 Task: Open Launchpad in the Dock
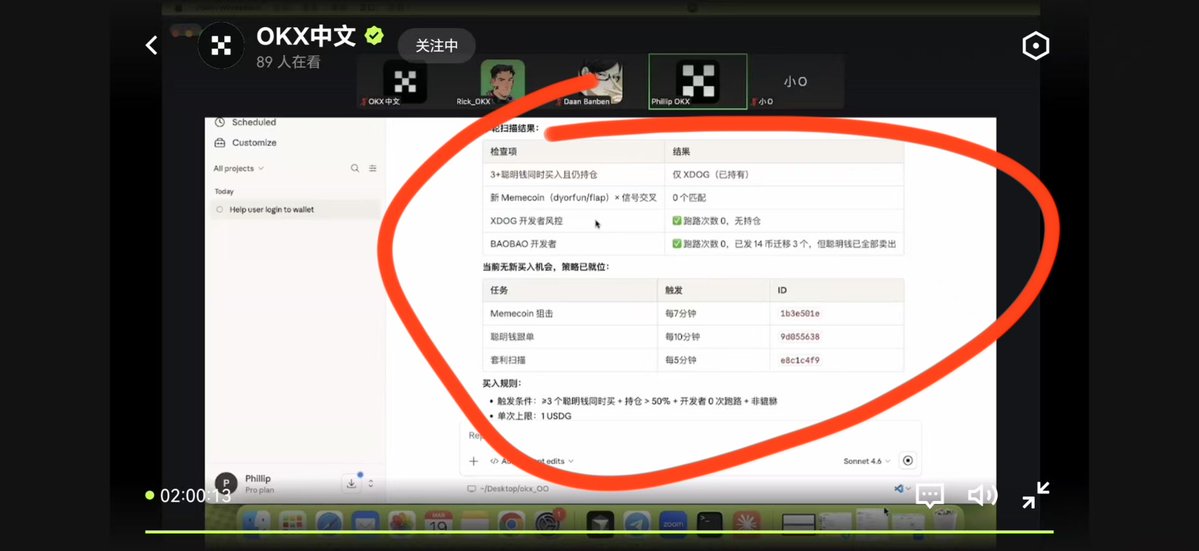tap(292, 523)
